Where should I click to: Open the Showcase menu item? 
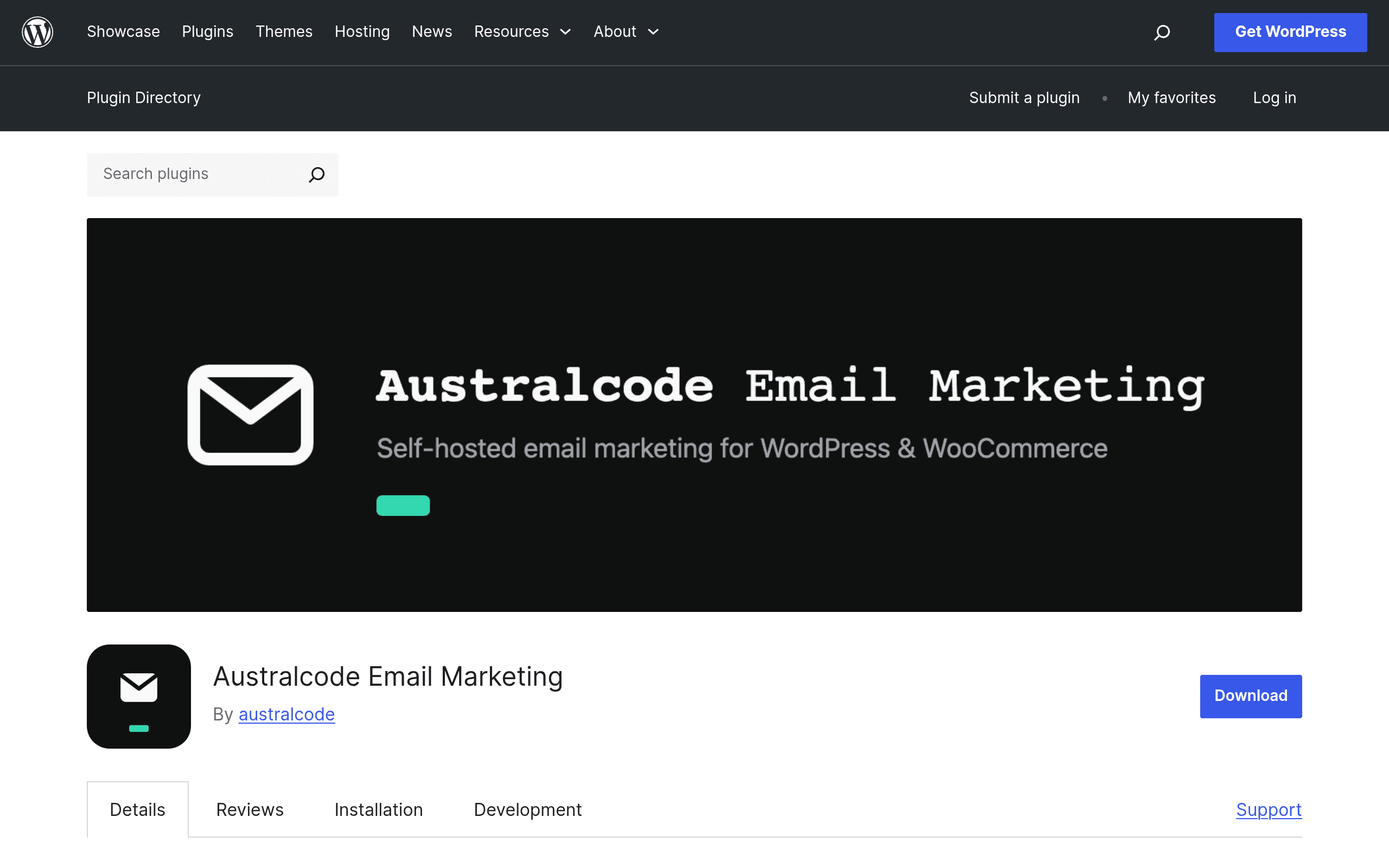(123, 32)
